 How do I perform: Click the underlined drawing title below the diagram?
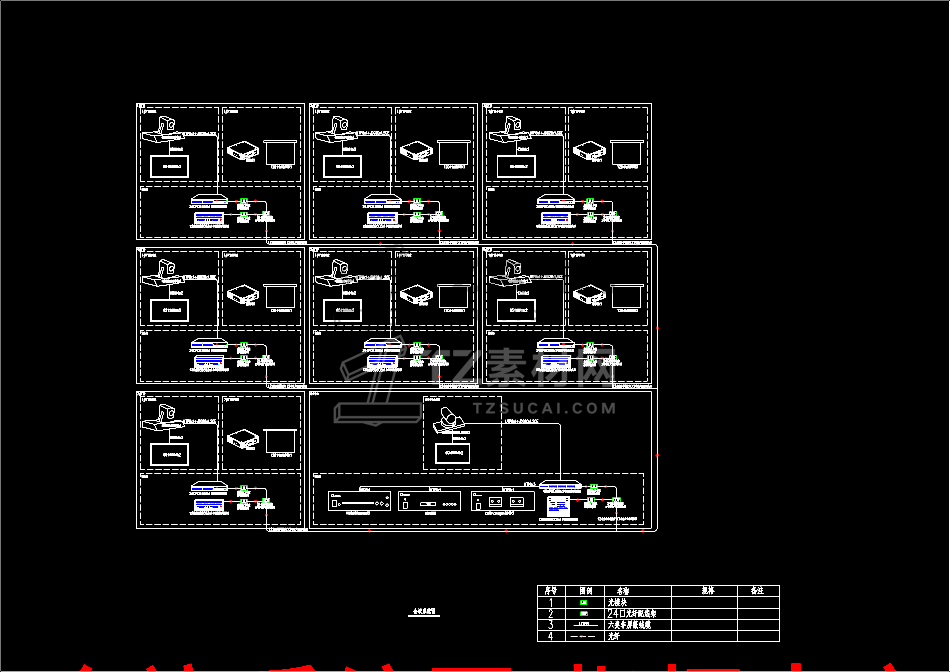tap(424, 612)
